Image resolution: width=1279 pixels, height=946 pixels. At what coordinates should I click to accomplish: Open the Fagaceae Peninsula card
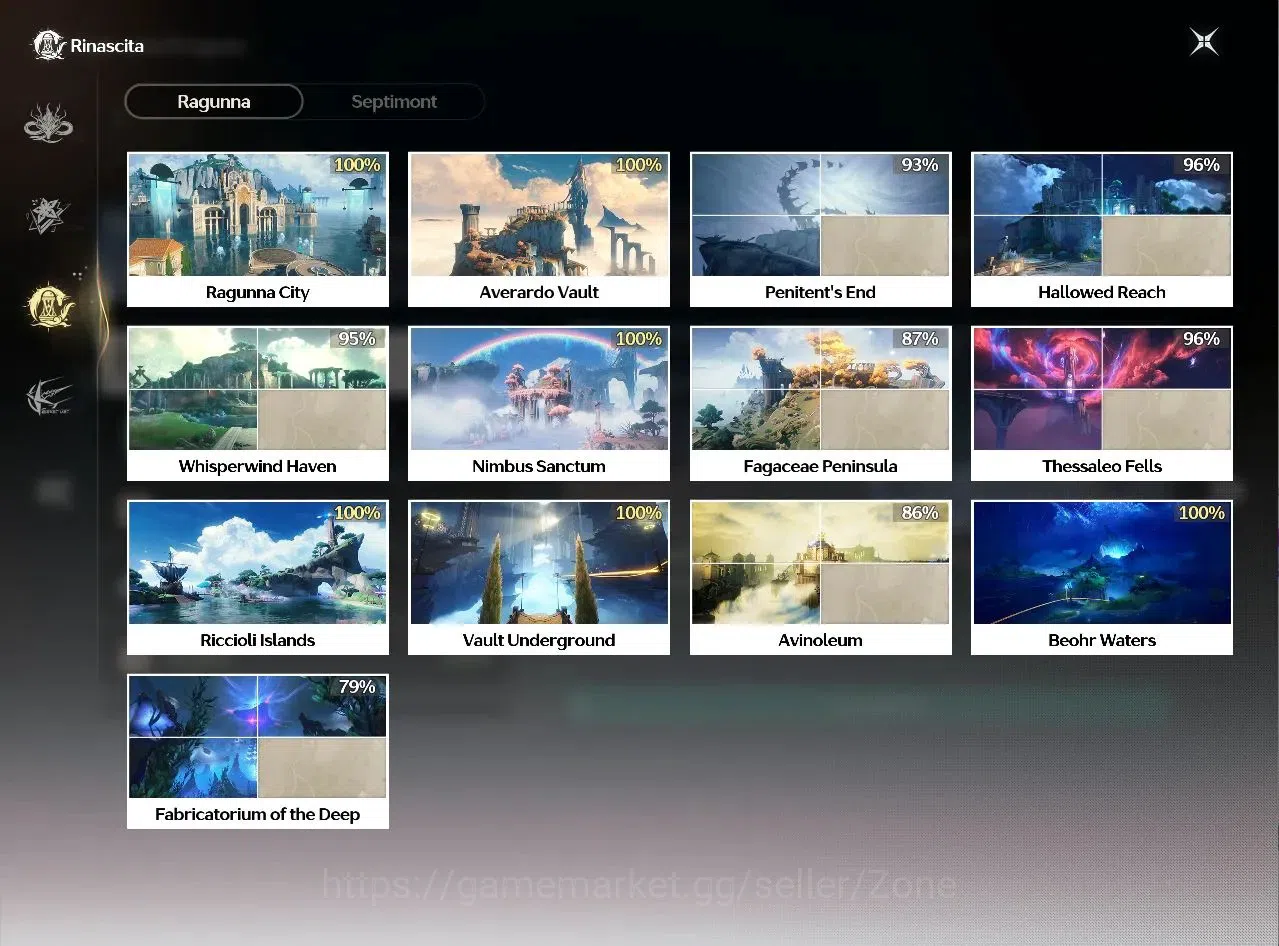pyautogui.click(x=820, y=404)
